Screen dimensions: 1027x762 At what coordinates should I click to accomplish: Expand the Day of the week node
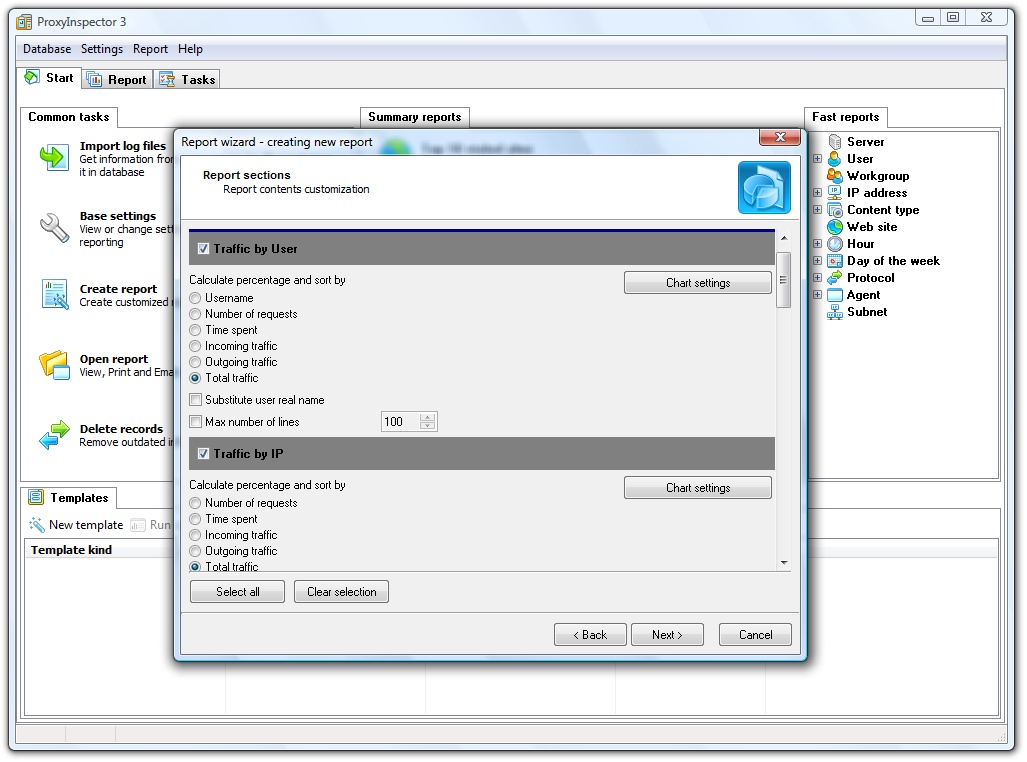pyautogui.click(x=817, y=261)
